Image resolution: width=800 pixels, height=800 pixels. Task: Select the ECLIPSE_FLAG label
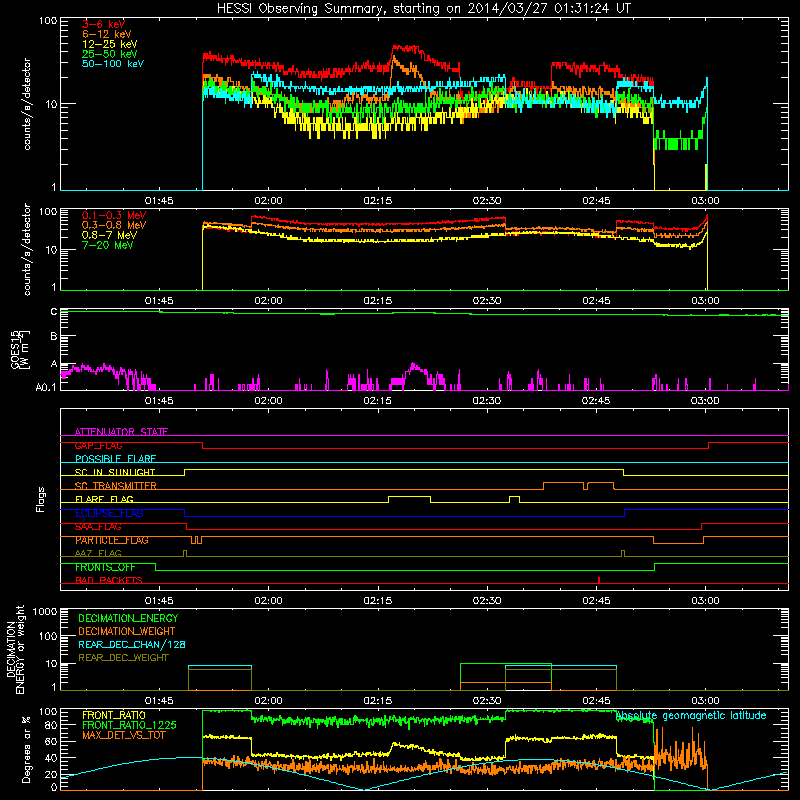pos(109,513)
